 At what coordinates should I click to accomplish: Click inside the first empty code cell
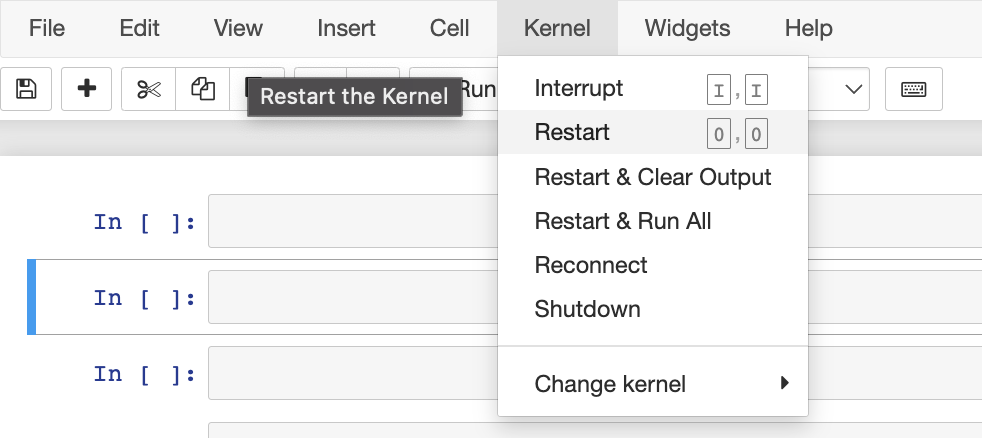pyautogui.click(x=353, y=221)
